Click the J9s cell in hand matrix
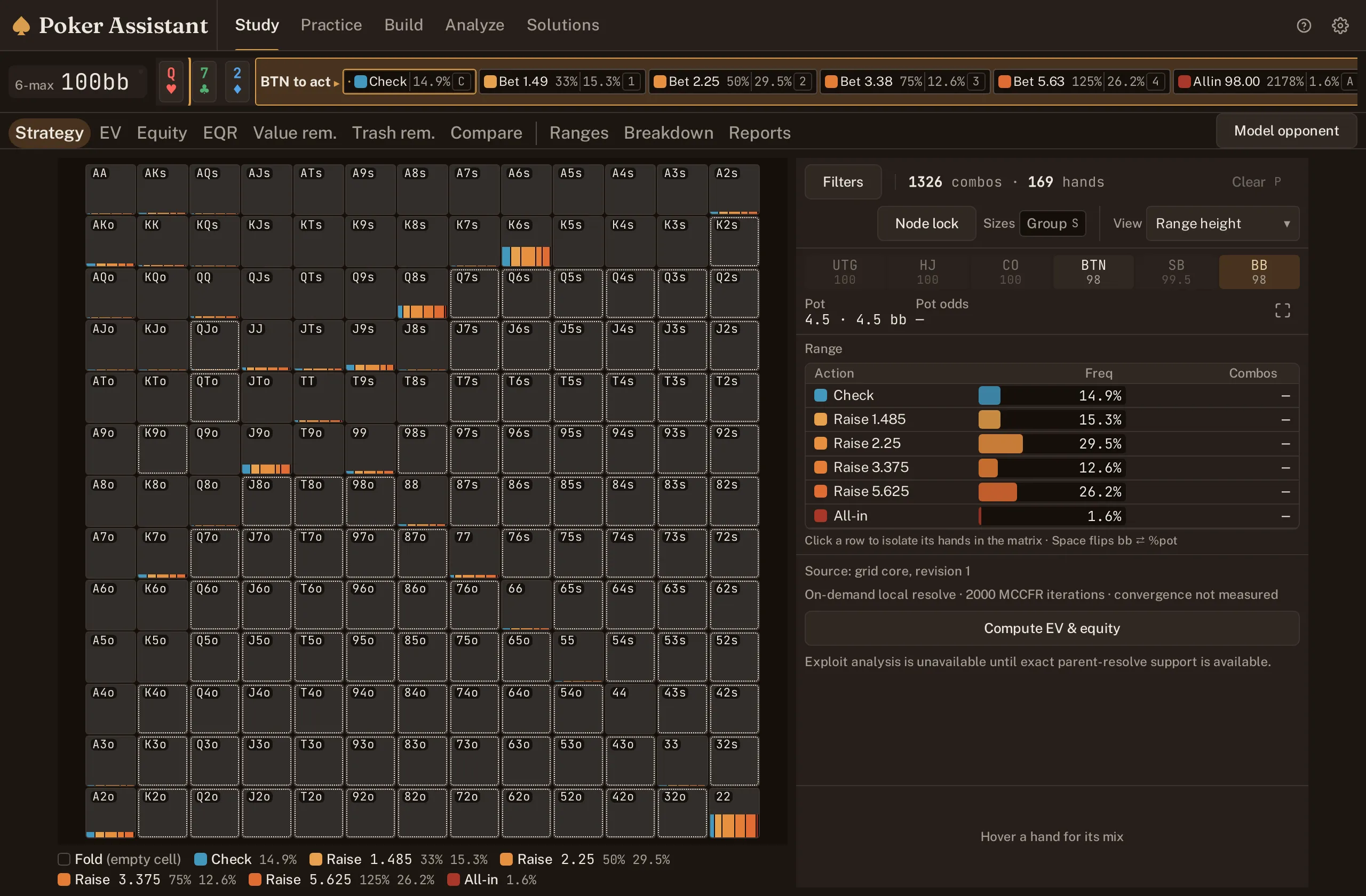1366x896 pixels. pos(370,345)
